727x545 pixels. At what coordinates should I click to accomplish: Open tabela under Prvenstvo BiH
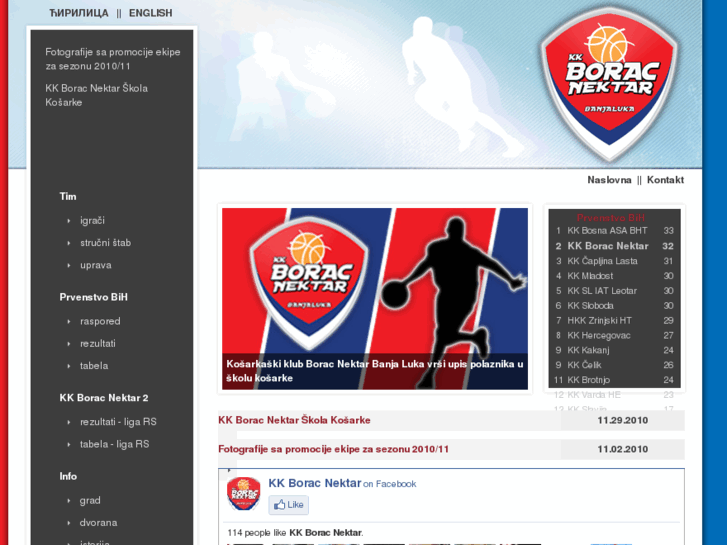[94, 366]
